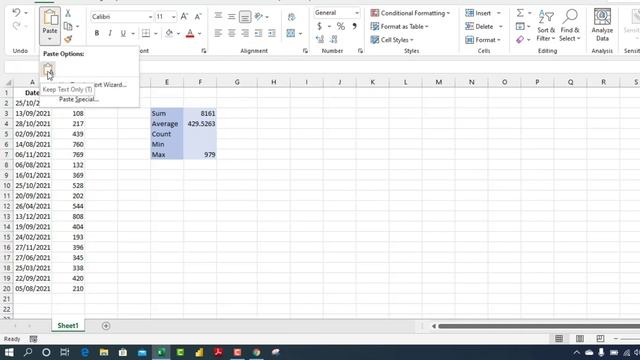Toggle Underline formatting
The height and width of the screenshot is (360, 640).
[123, 33]
